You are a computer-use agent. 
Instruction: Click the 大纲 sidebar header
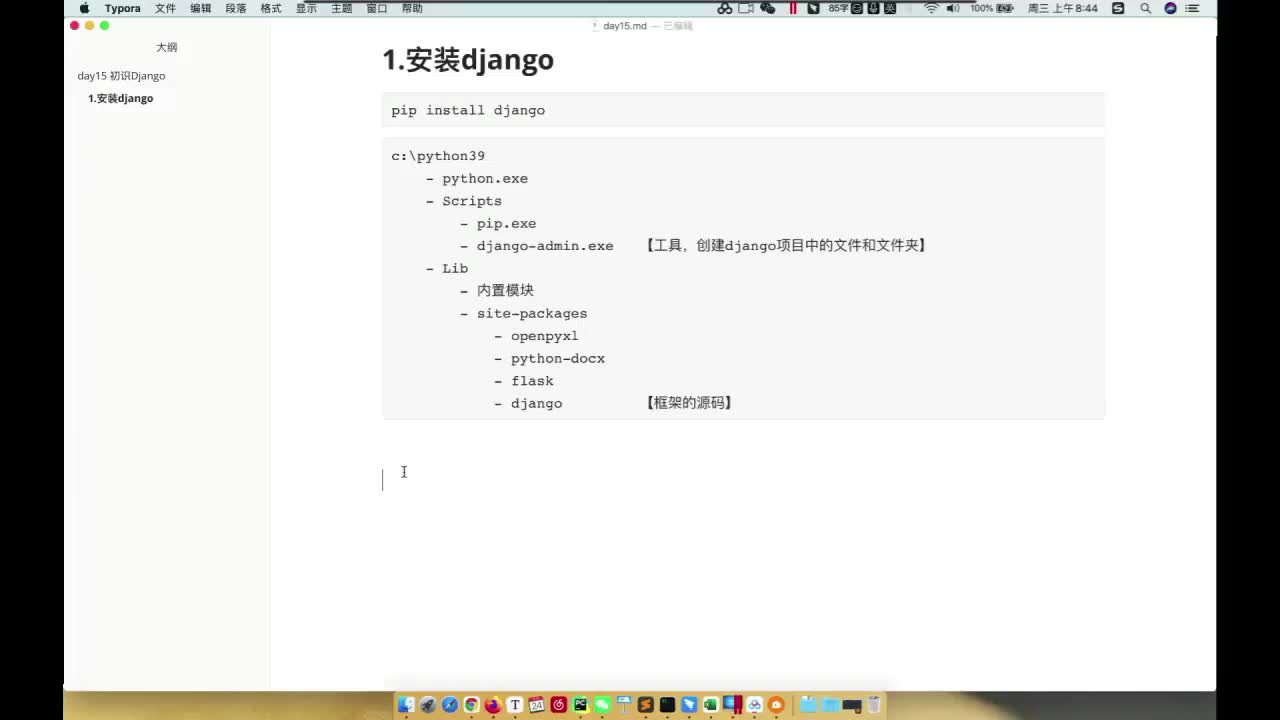coord(167,47)
